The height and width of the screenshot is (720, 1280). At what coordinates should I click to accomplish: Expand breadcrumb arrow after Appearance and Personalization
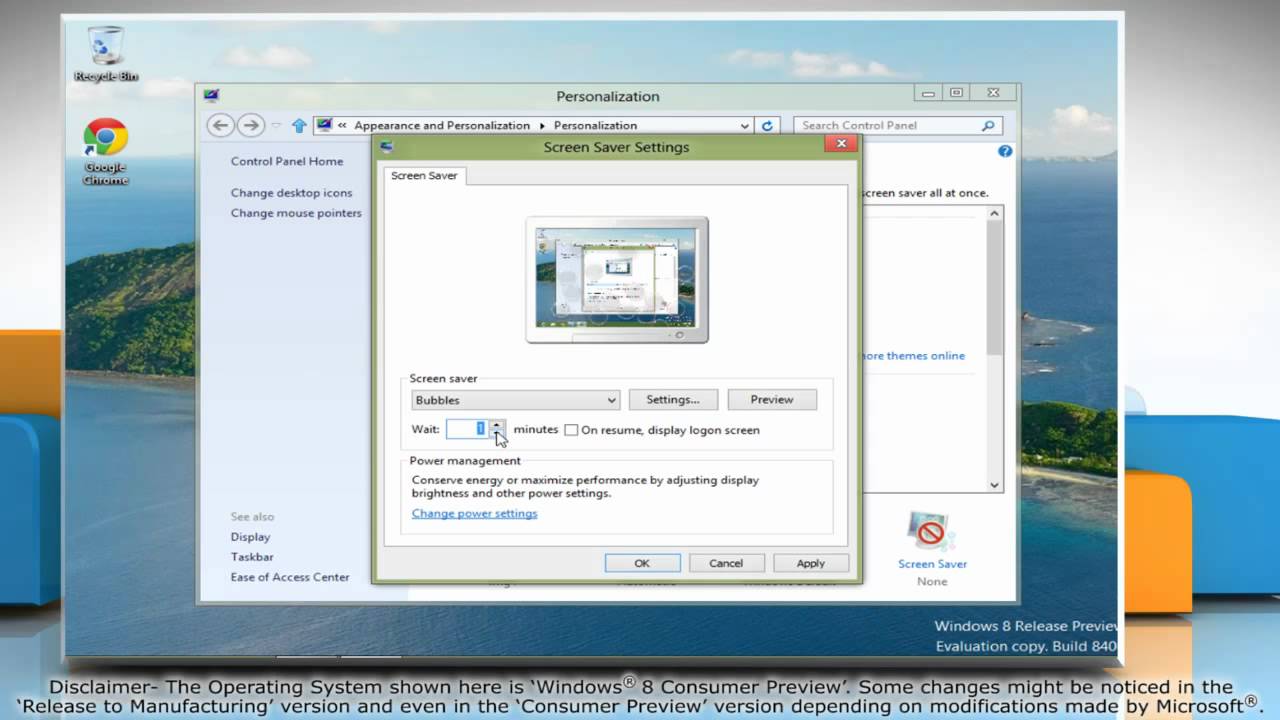click(543, 126)
